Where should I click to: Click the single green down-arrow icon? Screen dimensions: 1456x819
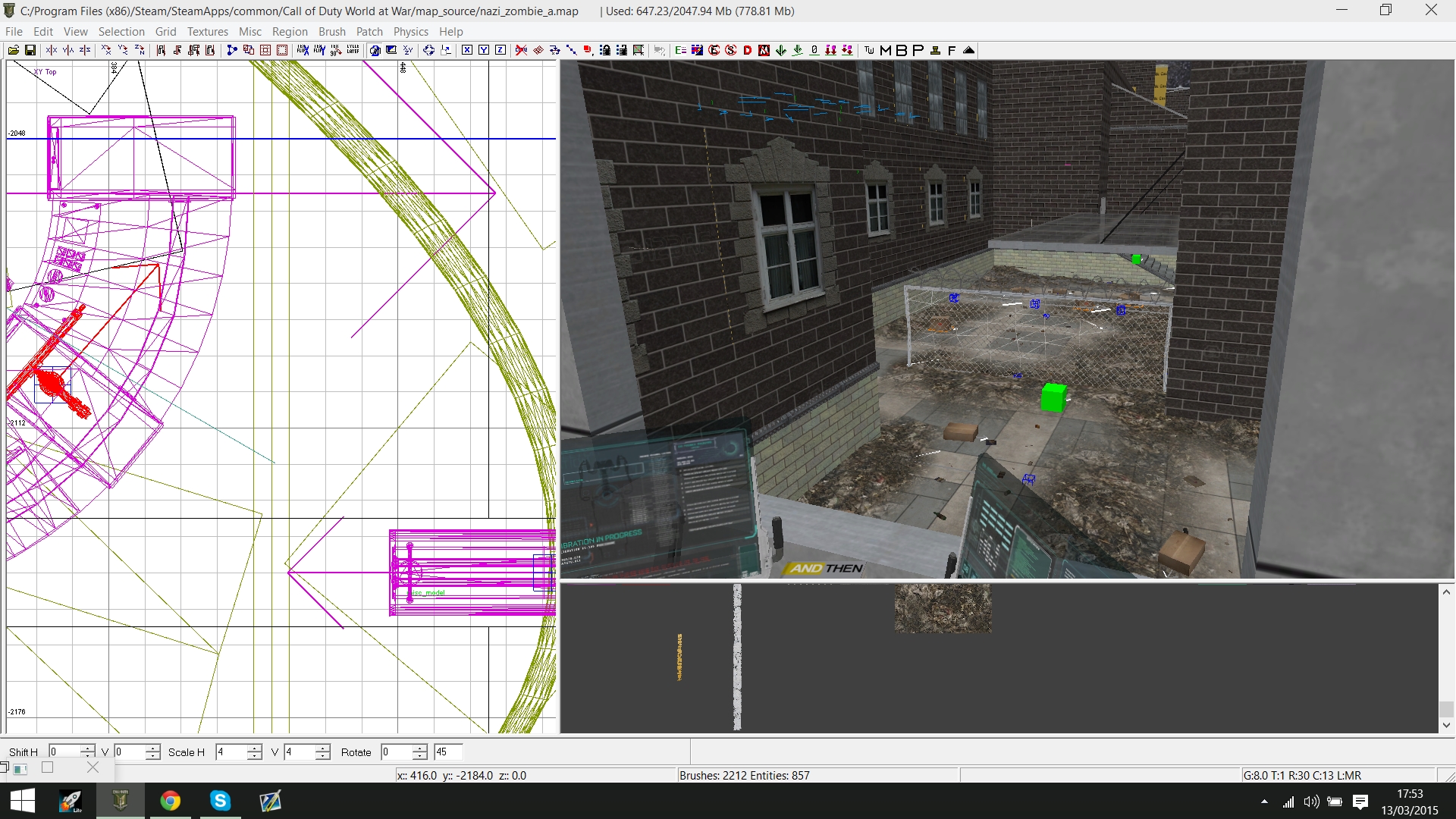tap(781, 50)
